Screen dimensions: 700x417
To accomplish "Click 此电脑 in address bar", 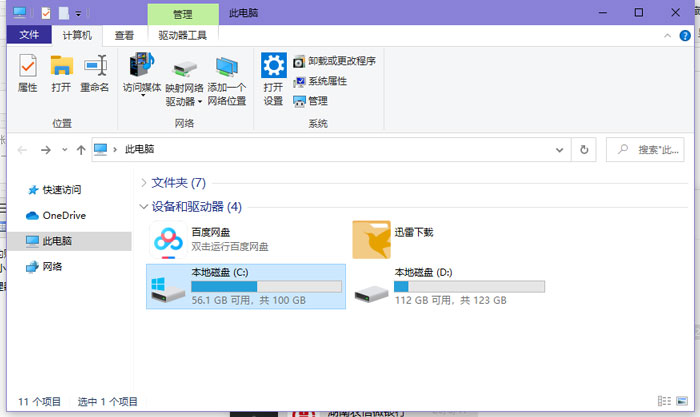I will pos(139,150).
